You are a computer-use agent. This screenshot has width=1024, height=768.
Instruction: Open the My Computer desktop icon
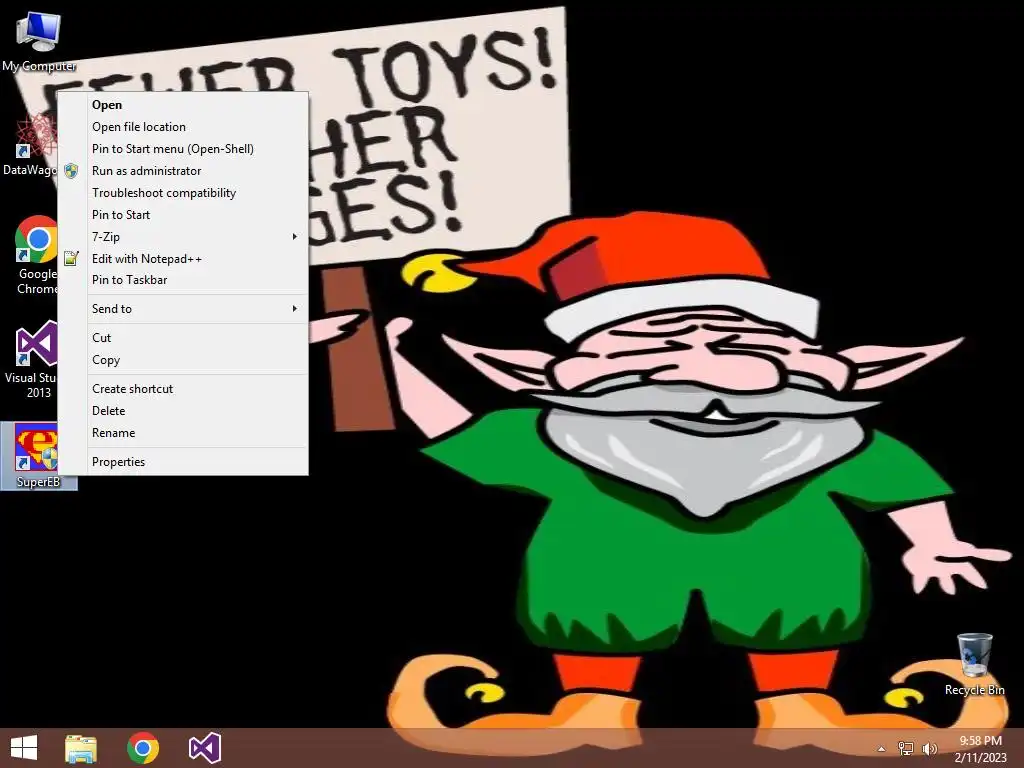point(39,40)
